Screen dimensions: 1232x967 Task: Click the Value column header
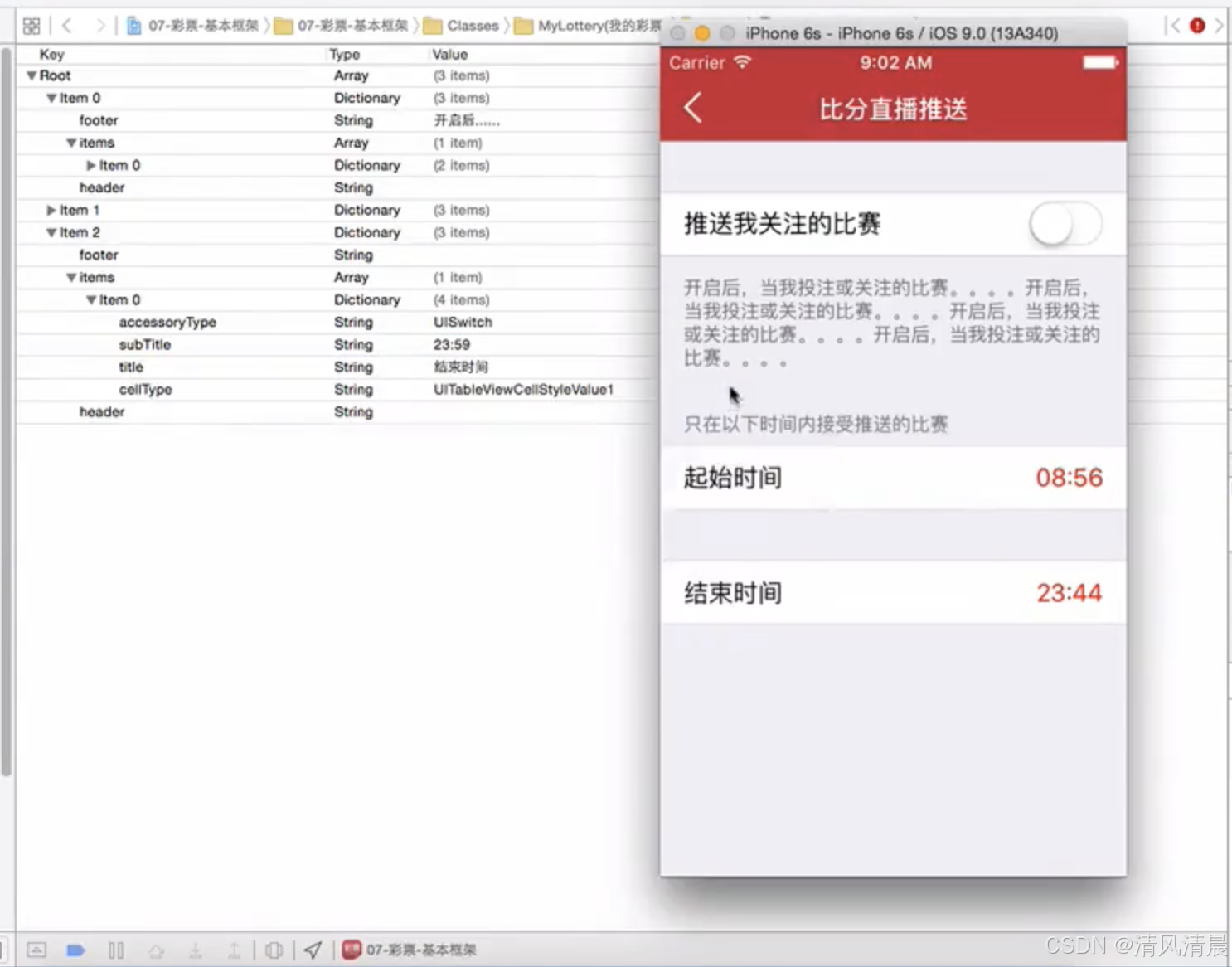(x=450, y=54)
